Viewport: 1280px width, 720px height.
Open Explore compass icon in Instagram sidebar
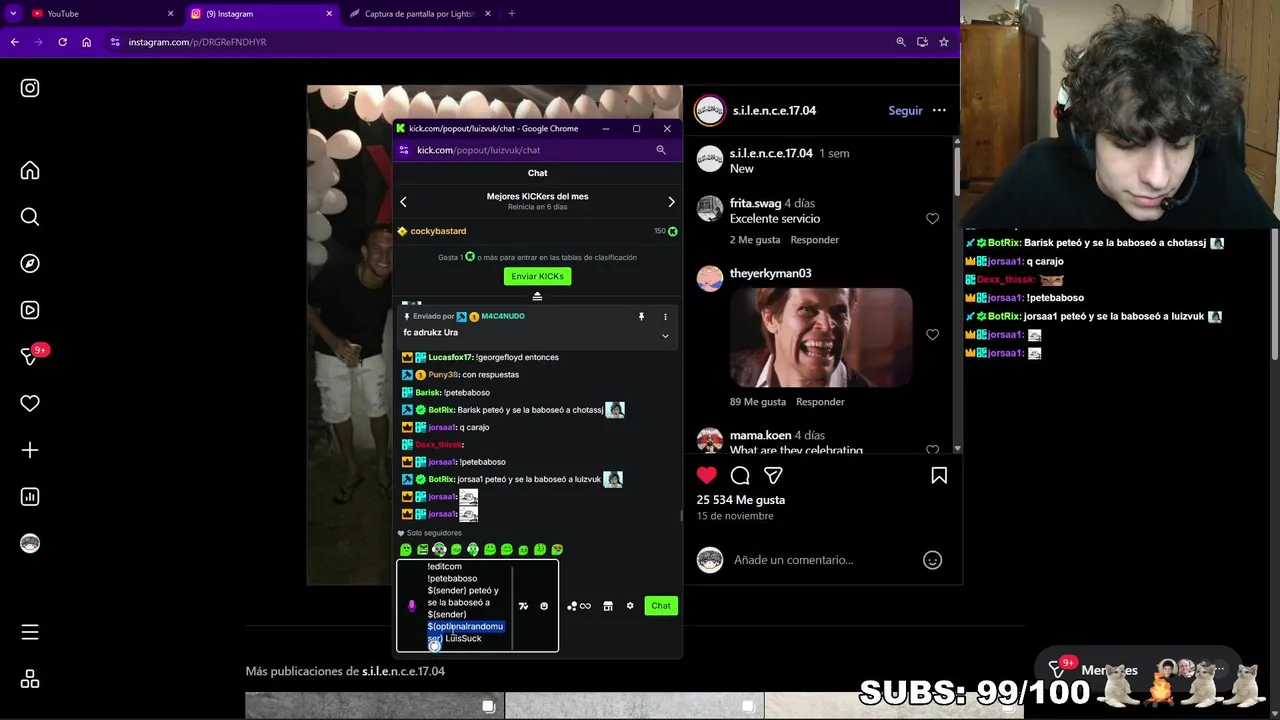coord(30,263)
